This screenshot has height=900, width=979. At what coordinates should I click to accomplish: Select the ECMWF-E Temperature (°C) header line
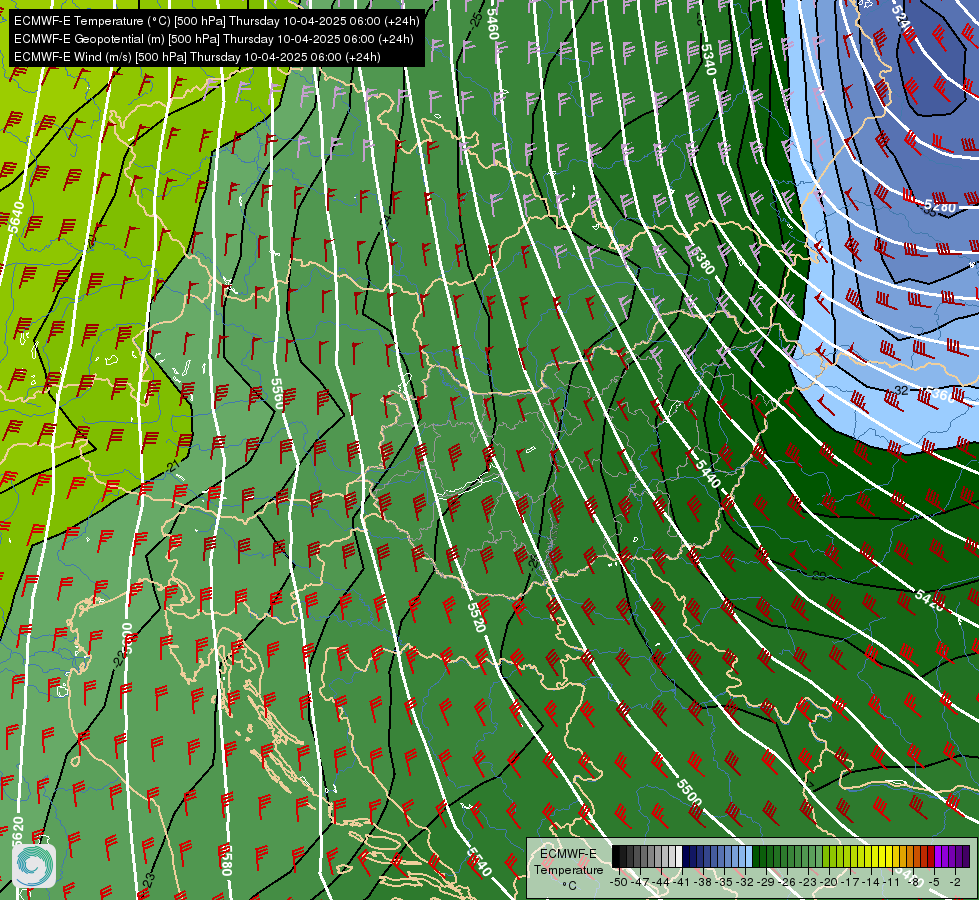click(x=217, y=21)
